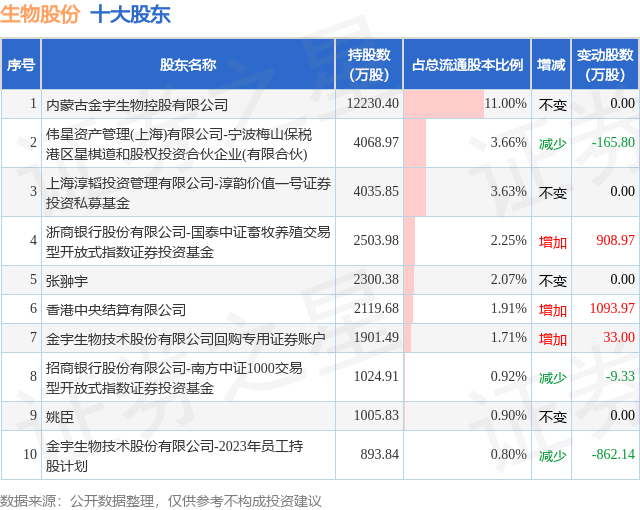Click 不变 in the 姚臣 row
Viewport: 640px width, 510px height.
coord(553,417)
